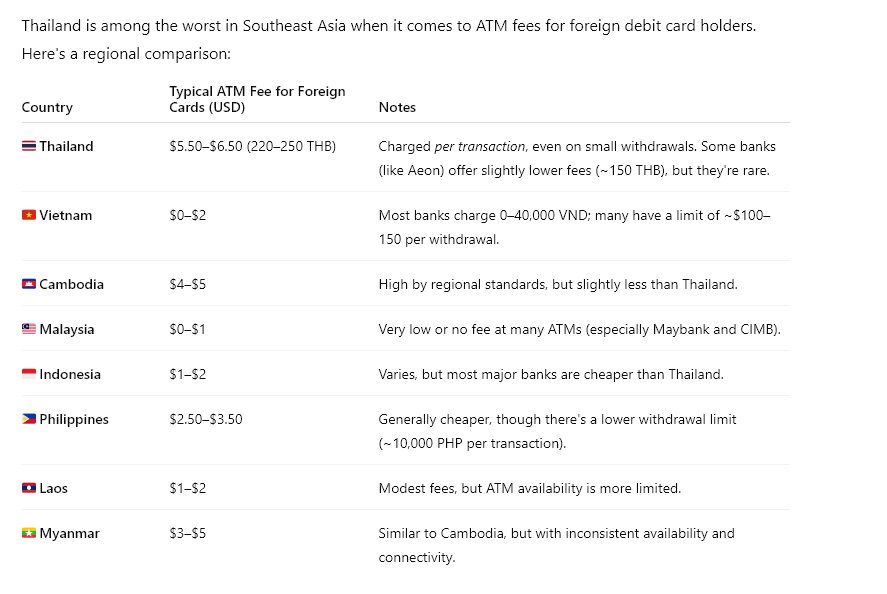887x594 pixels.
Task: Click the italic 'per transaction' text
Action: coord(480,147)
